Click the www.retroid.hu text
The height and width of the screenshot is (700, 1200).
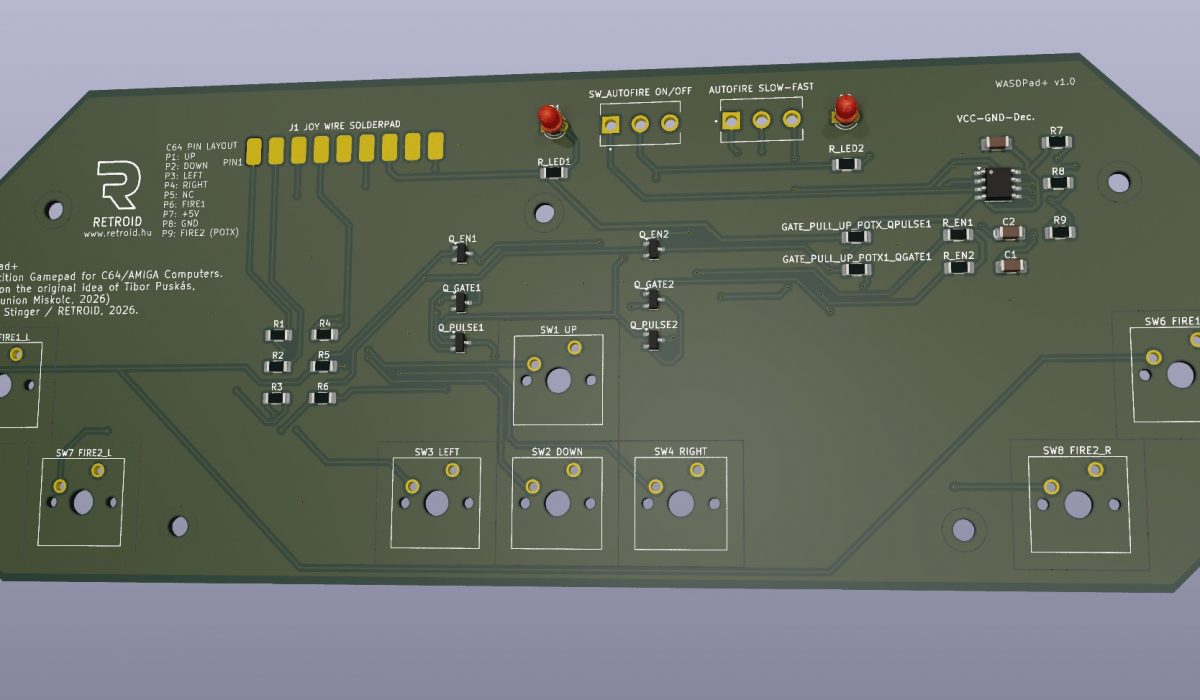click(x=118, y=233)
